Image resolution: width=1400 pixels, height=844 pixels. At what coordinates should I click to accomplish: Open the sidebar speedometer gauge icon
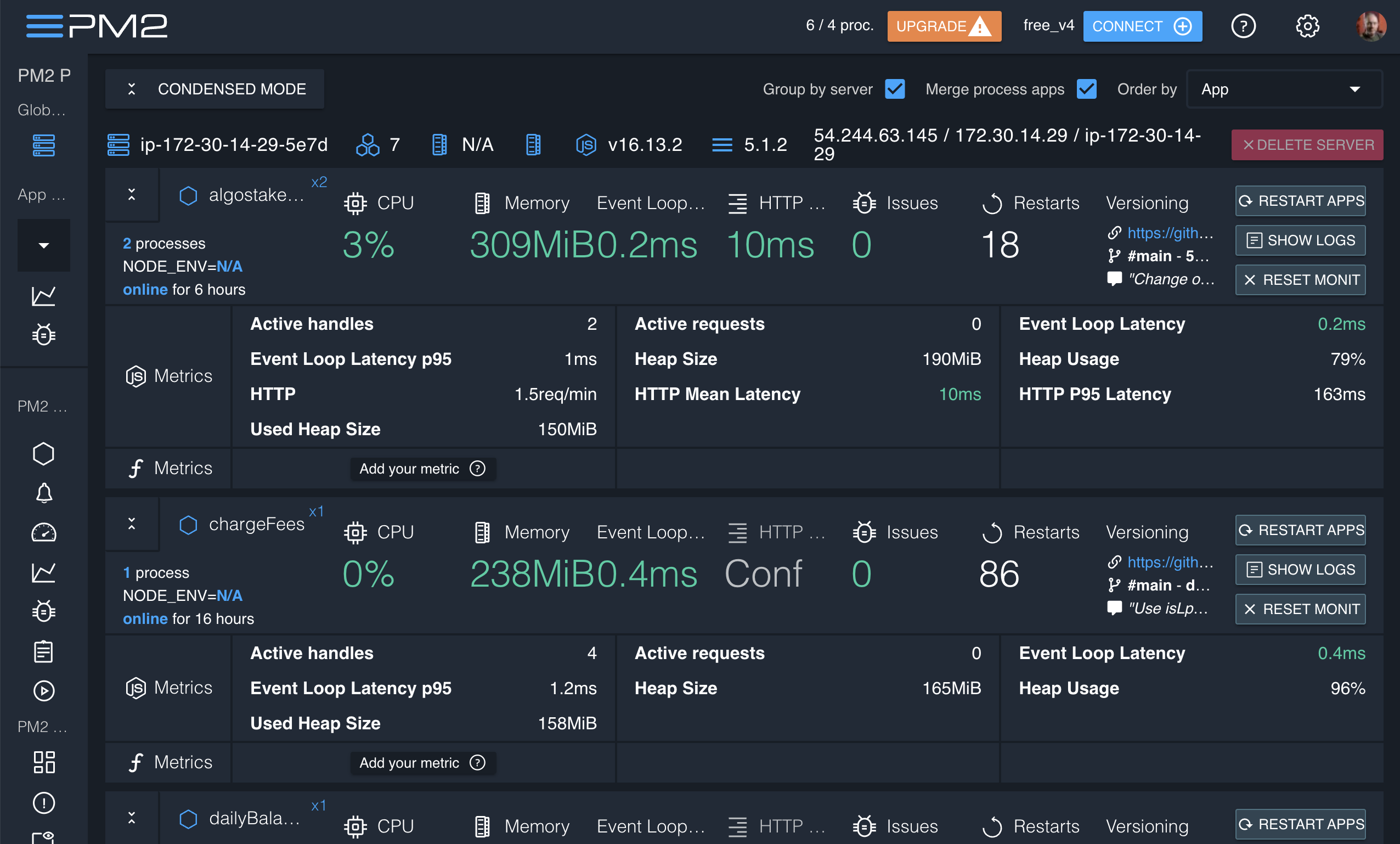pos(44,532)
